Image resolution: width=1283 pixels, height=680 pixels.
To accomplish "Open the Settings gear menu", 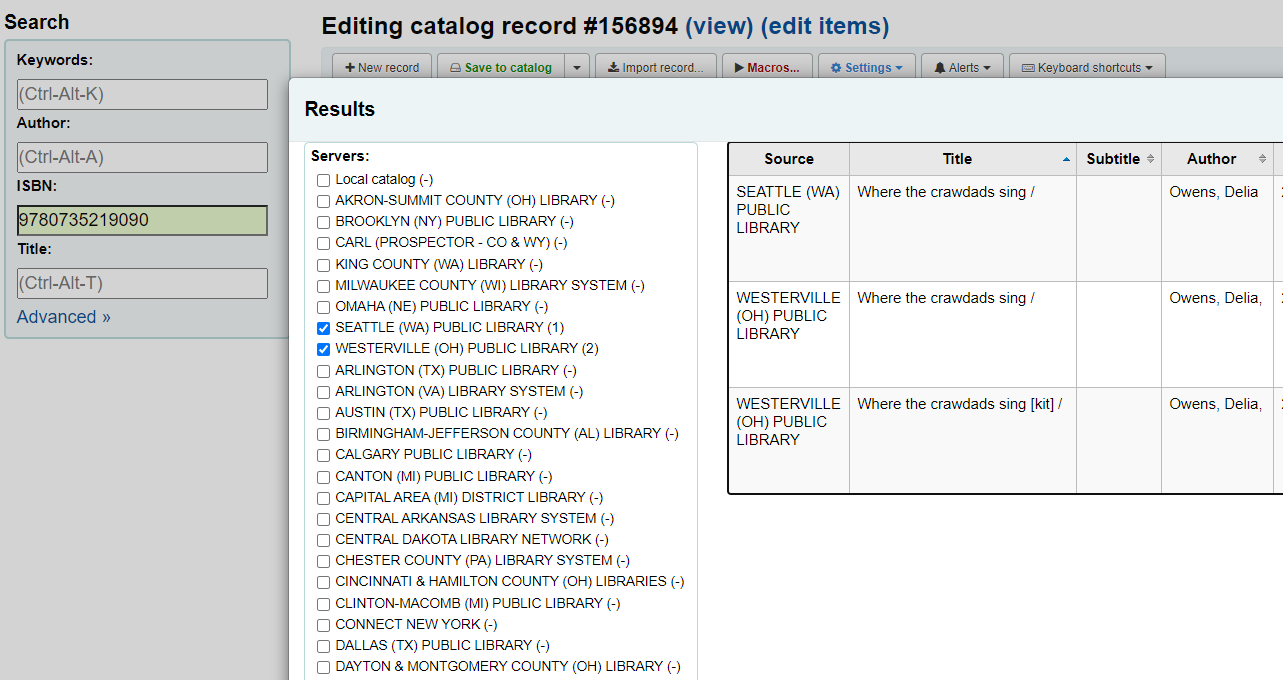I will [x=866, y=68].
